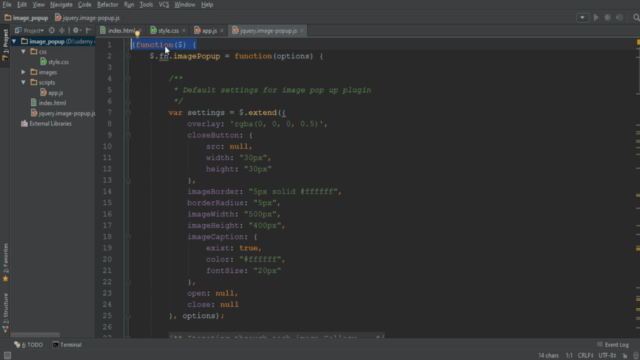640x360 pixels.
Task: Click the intention lightbulb icon
Action: (138, 34)
